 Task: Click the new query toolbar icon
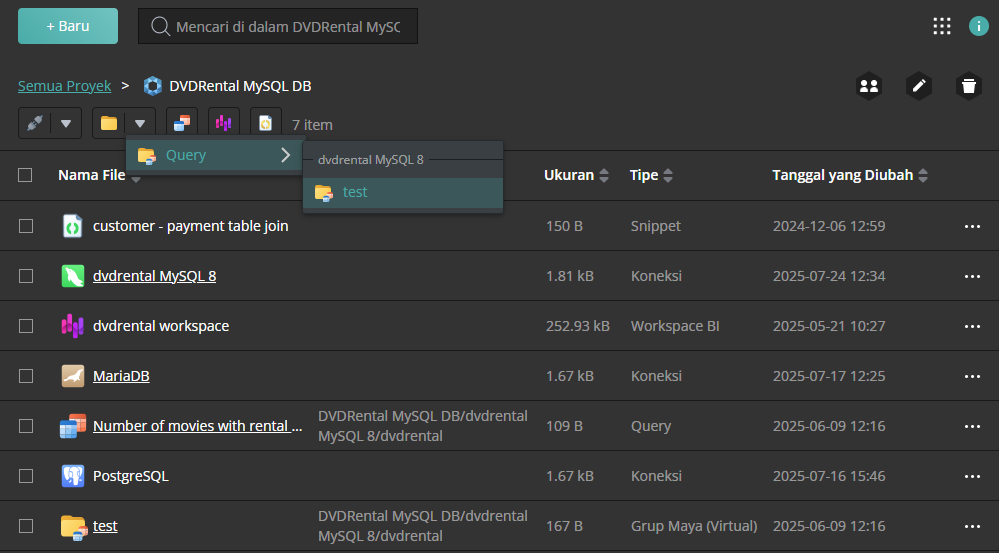182,123
